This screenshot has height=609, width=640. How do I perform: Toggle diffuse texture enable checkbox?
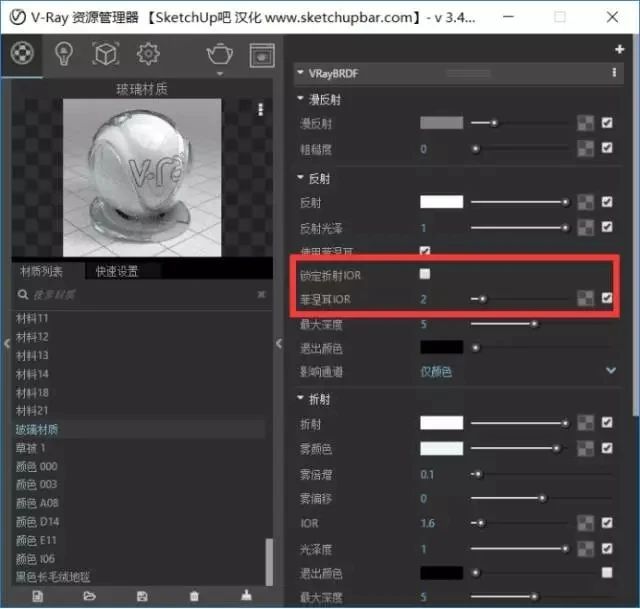click(x=607, y=122)
